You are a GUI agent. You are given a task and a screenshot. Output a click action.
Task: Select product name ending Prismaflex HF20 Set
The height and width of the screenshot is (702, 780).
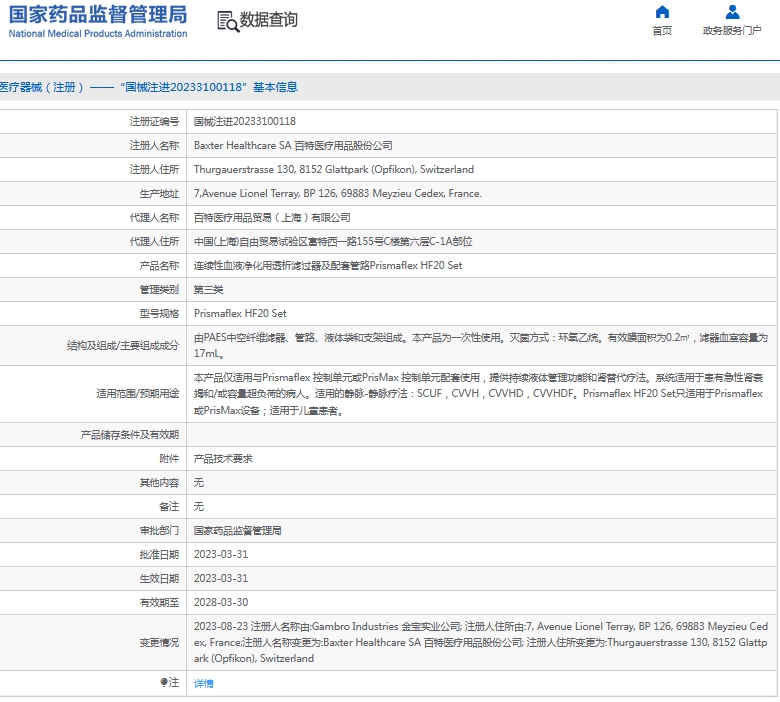[x=328, y=265]
